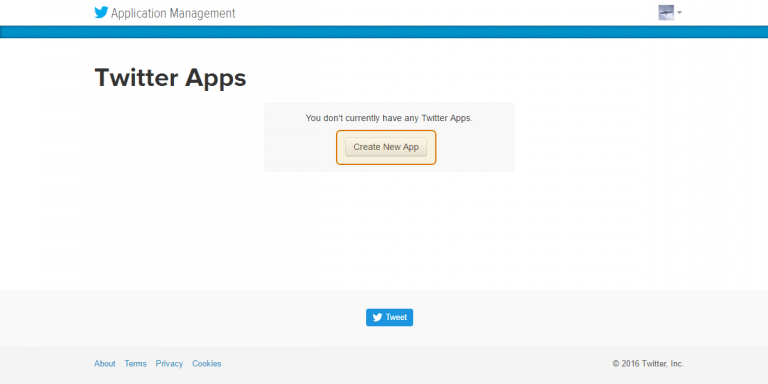
Task: Click the Twitter bird logo in header
Action: click(x=101, y=13)
